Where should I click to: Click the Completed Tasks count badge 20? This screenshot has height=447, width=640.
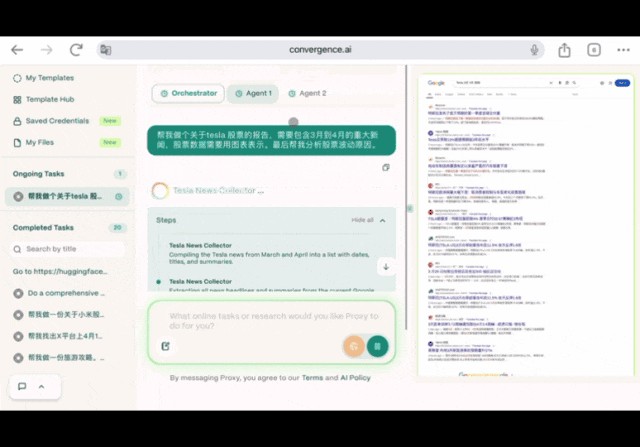pyautogui.click(x=118, y=228)
